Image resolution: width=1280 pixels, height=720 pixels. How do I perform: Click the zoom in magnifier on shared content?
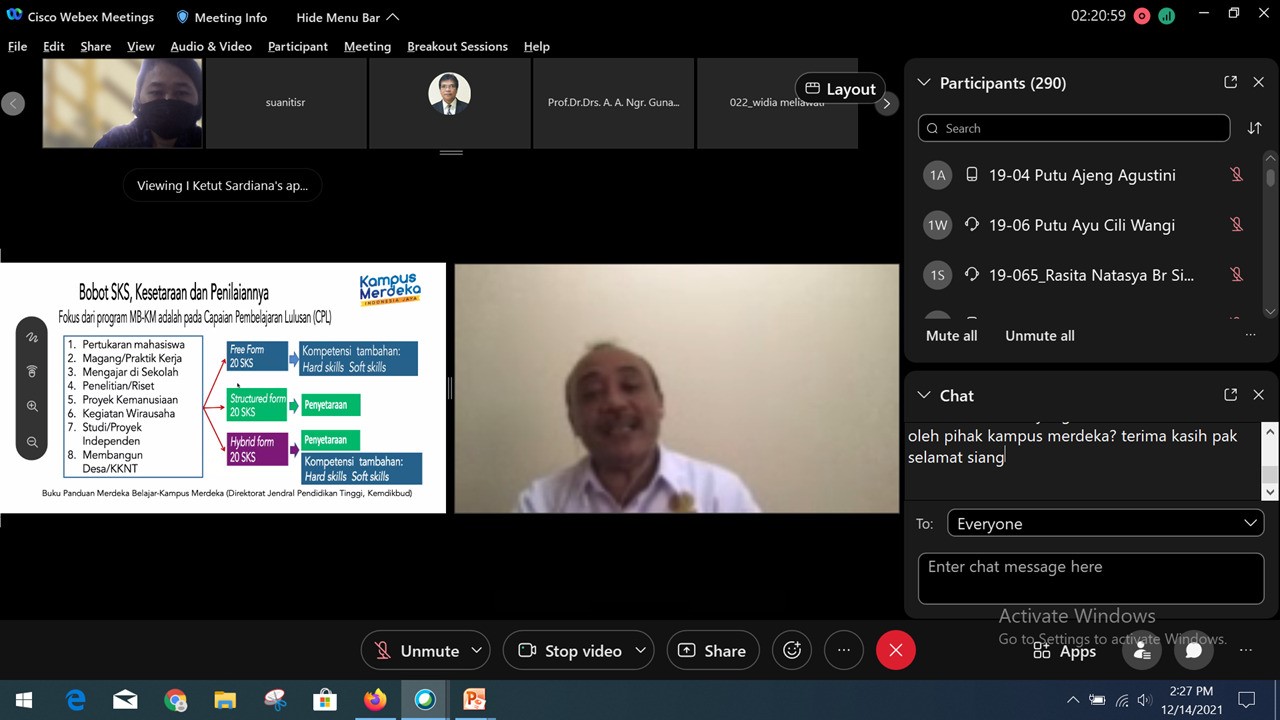coord(32,406)
